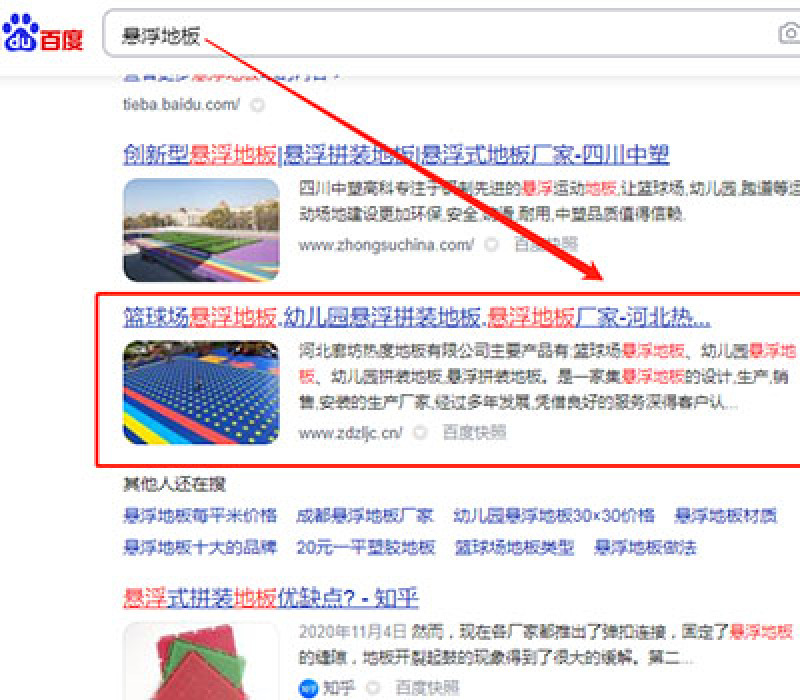Select related search 悬浮地板每平米价格
Screen dimensions: 800x700
[x=200, y=515]
